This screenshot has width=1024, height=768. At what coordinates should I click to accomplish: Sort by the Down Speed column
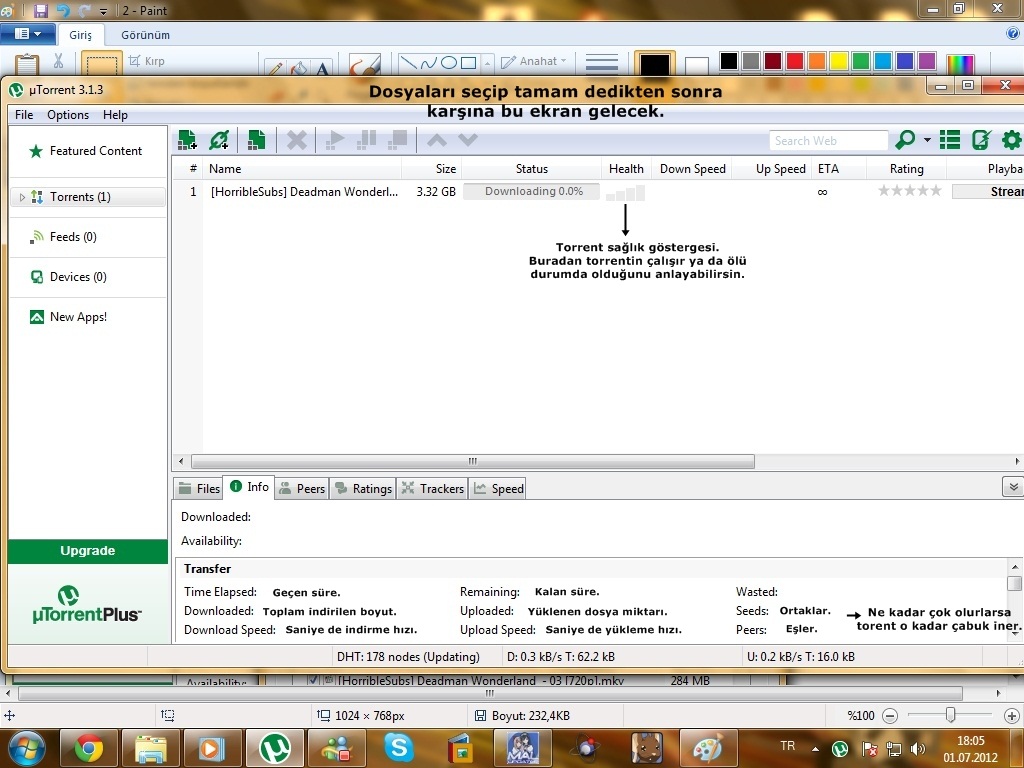pyautogui.click(x=692, y=169)
